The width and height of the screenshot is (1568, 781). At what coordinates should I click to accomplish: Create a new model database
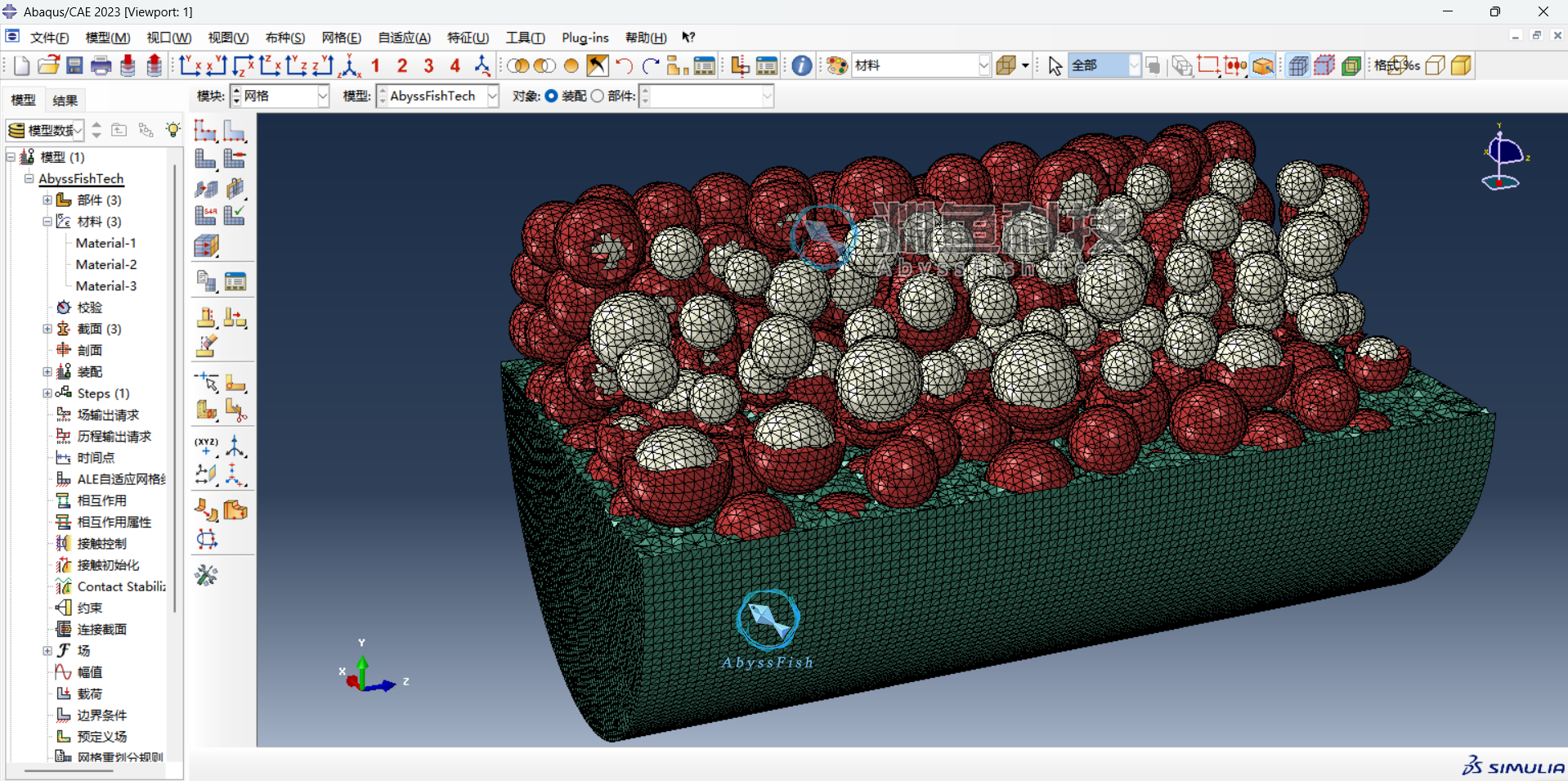21,65
